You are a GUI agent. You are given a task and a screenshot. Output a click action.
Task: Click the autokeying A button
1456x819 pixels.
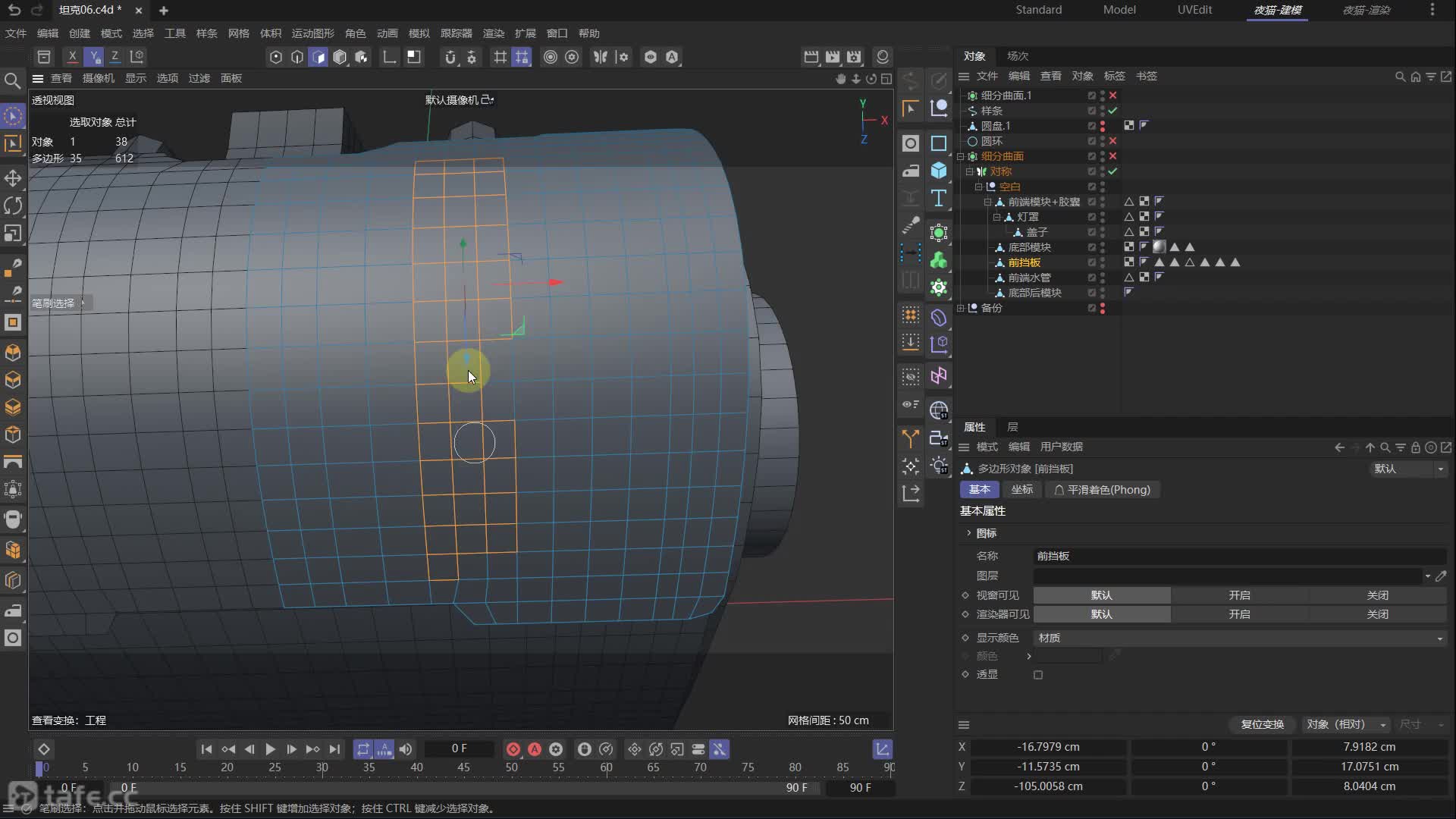pos(535,749)
